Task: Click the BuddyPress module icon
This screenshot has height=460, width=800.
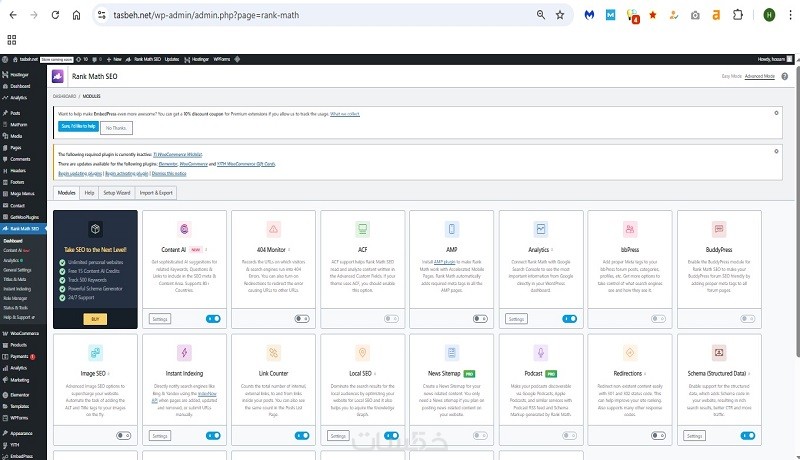Action: click(719, 229)
